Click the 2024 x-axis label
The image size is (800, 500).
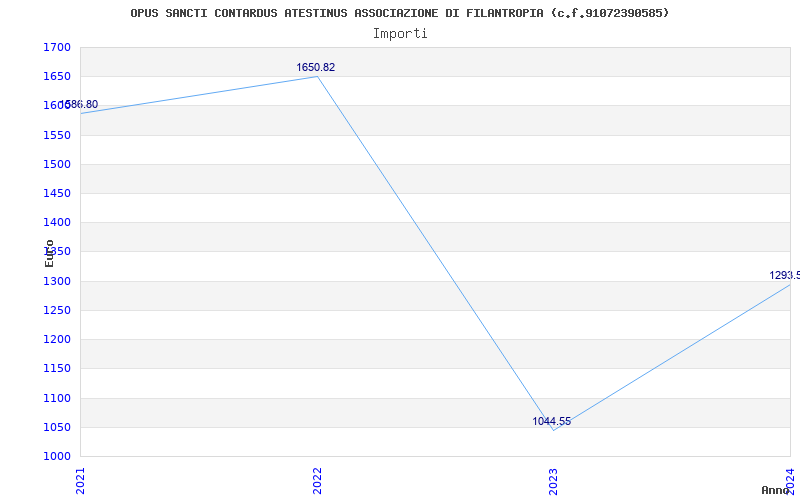(x=790, y=481)
